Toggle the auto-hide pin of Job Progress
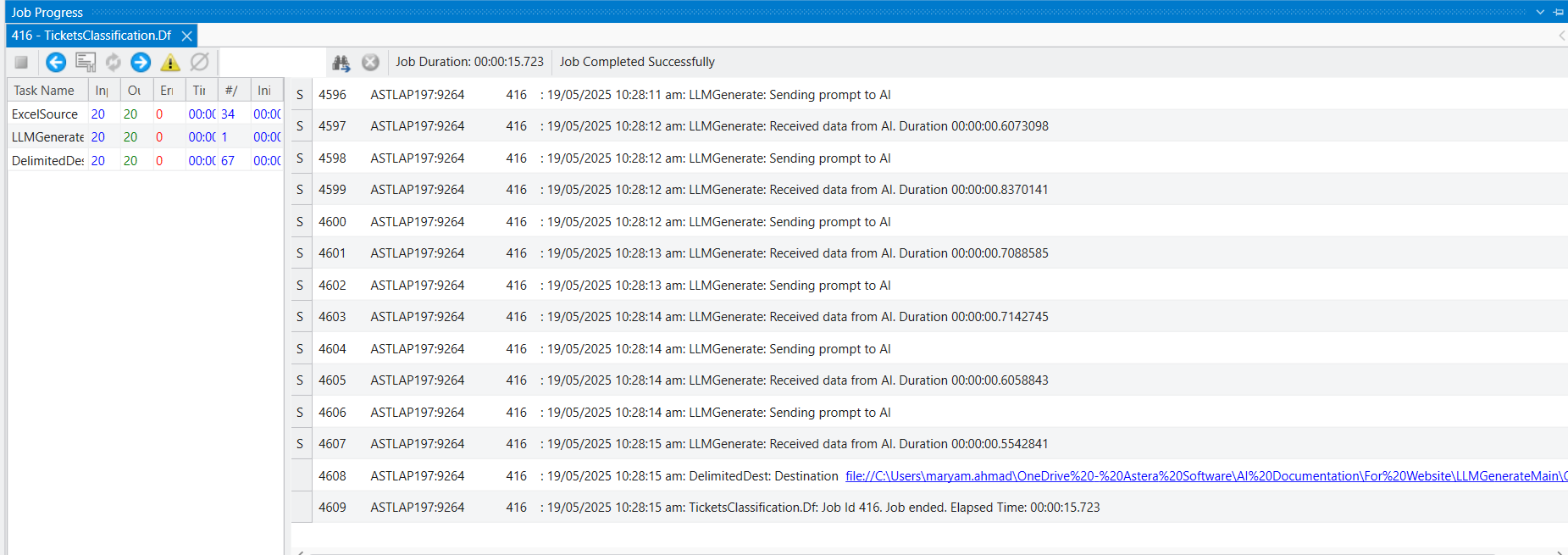The height and width of the screenshot is (555, 1568). [1559, 12]
